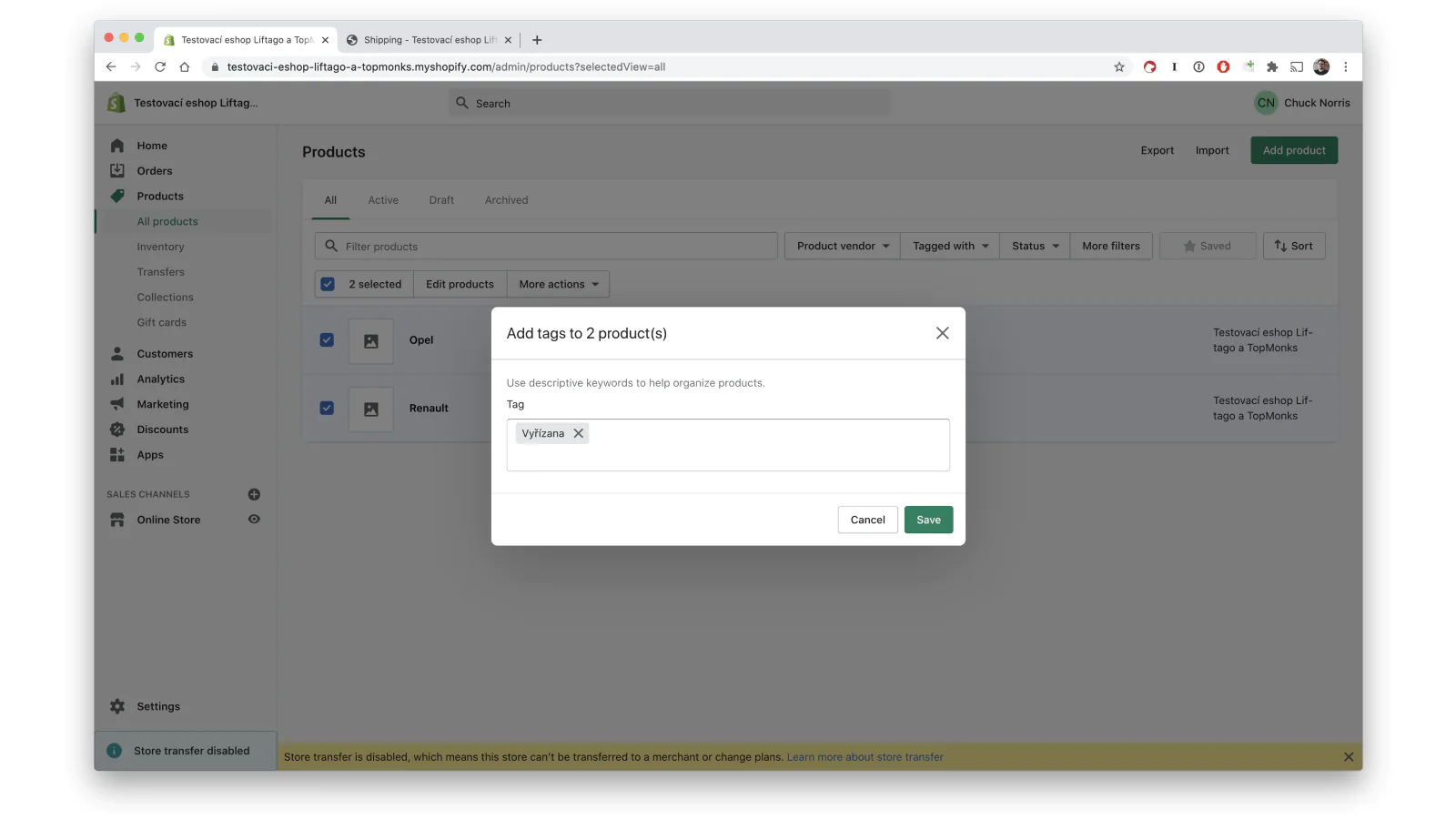
Task: Click Import products
Action: (x=1212, y=150)
